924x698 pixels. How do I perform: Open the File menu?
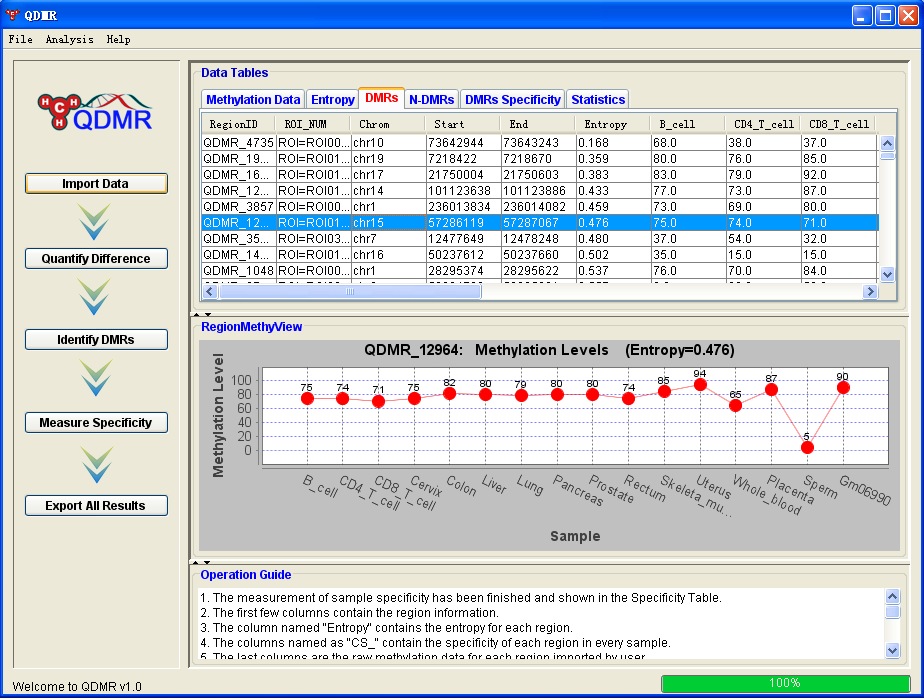tap(21, 39)
